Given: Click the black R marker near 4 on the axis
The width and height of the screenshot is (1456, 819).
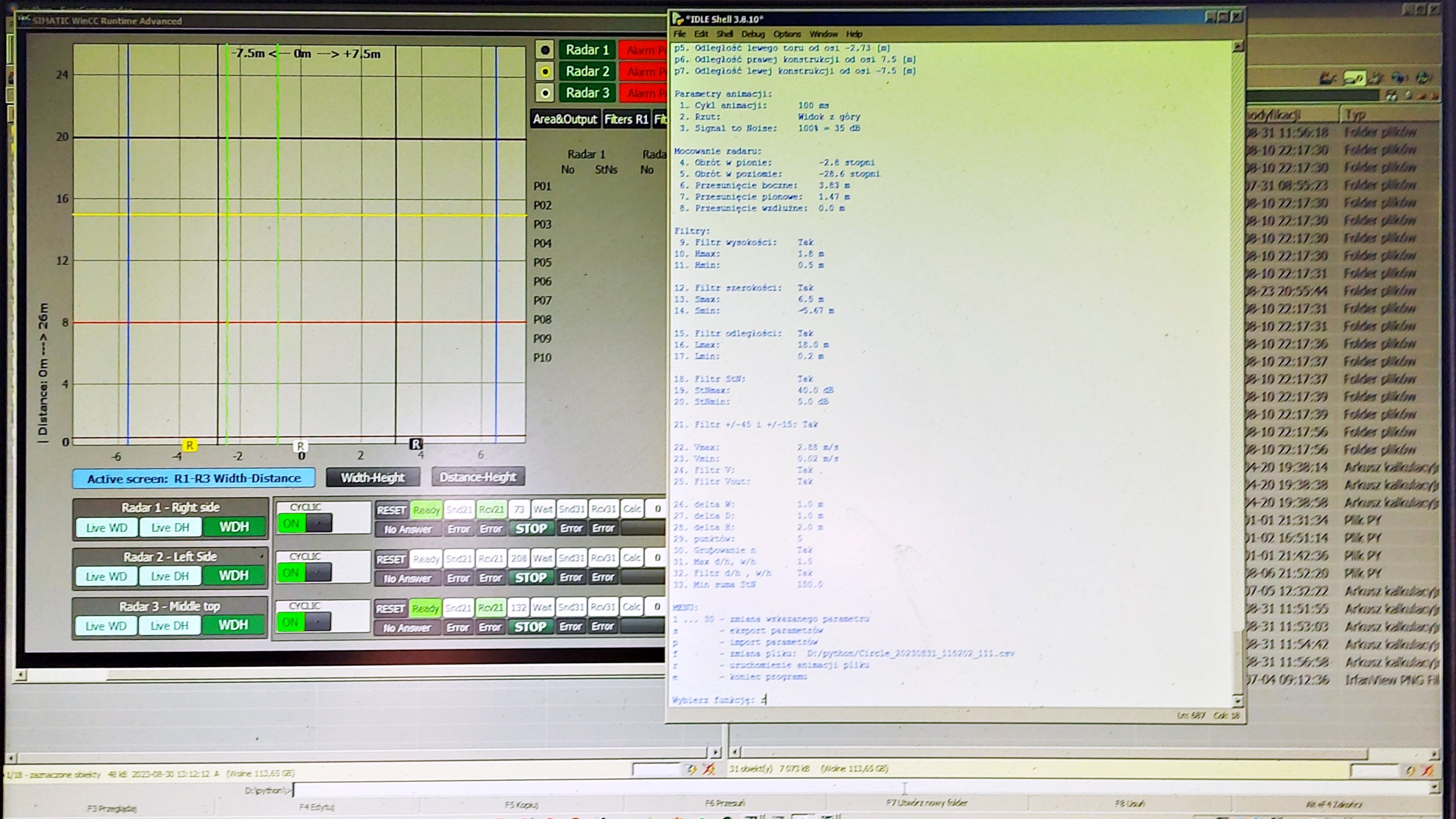Looking at the screenshot, I should [x=416, y=444].
